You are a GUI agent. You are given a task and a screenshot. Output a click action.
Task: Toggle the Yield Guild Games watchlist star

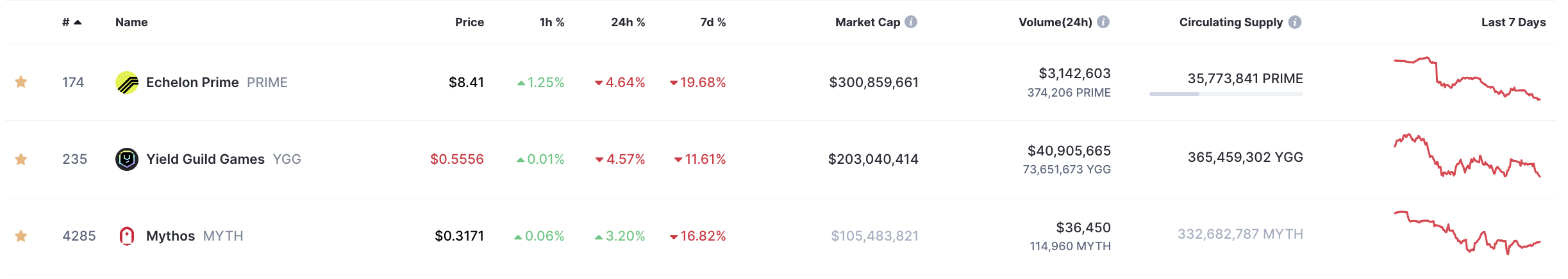(21, 159)
